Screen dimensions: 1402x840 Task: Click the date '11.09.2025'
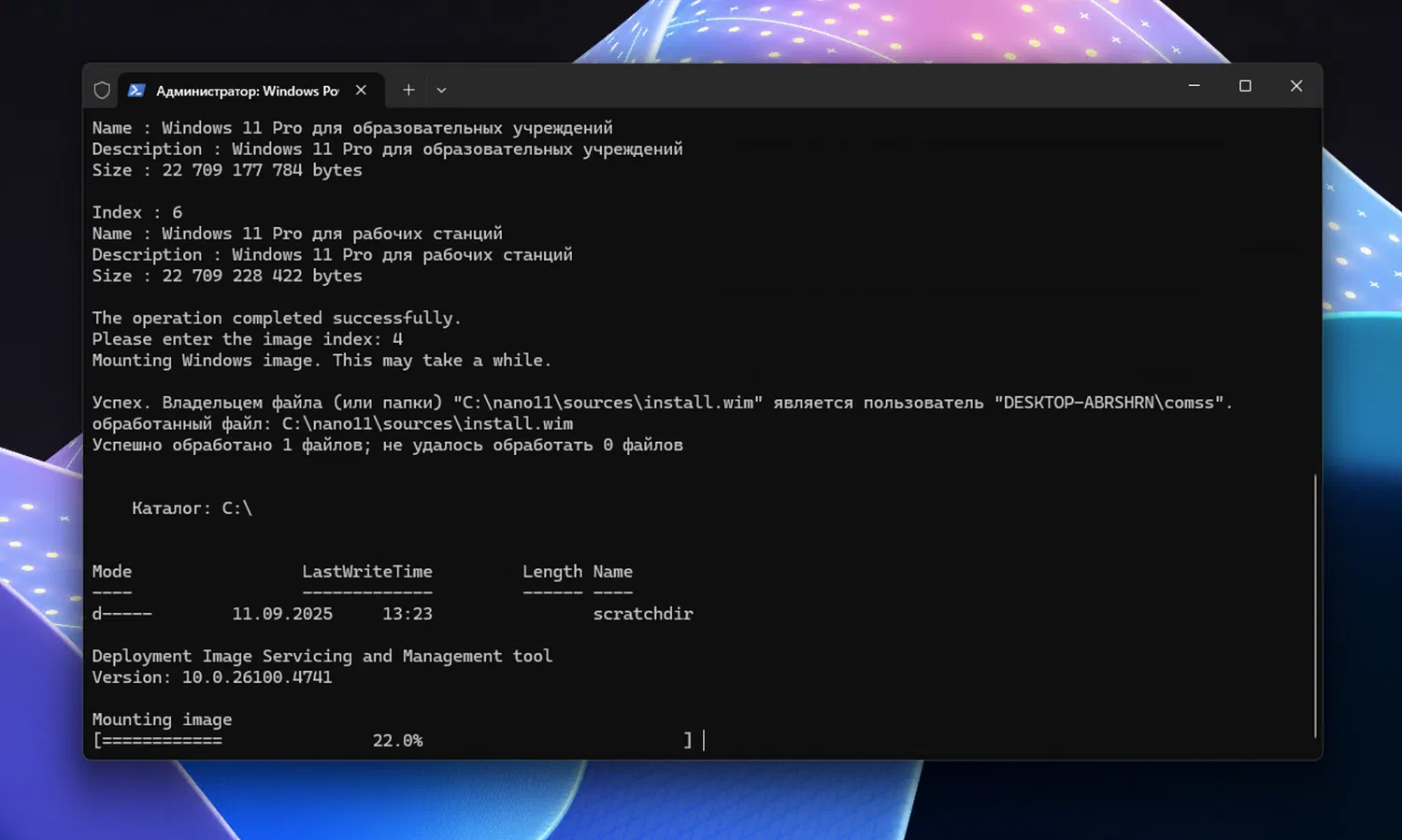282,614
